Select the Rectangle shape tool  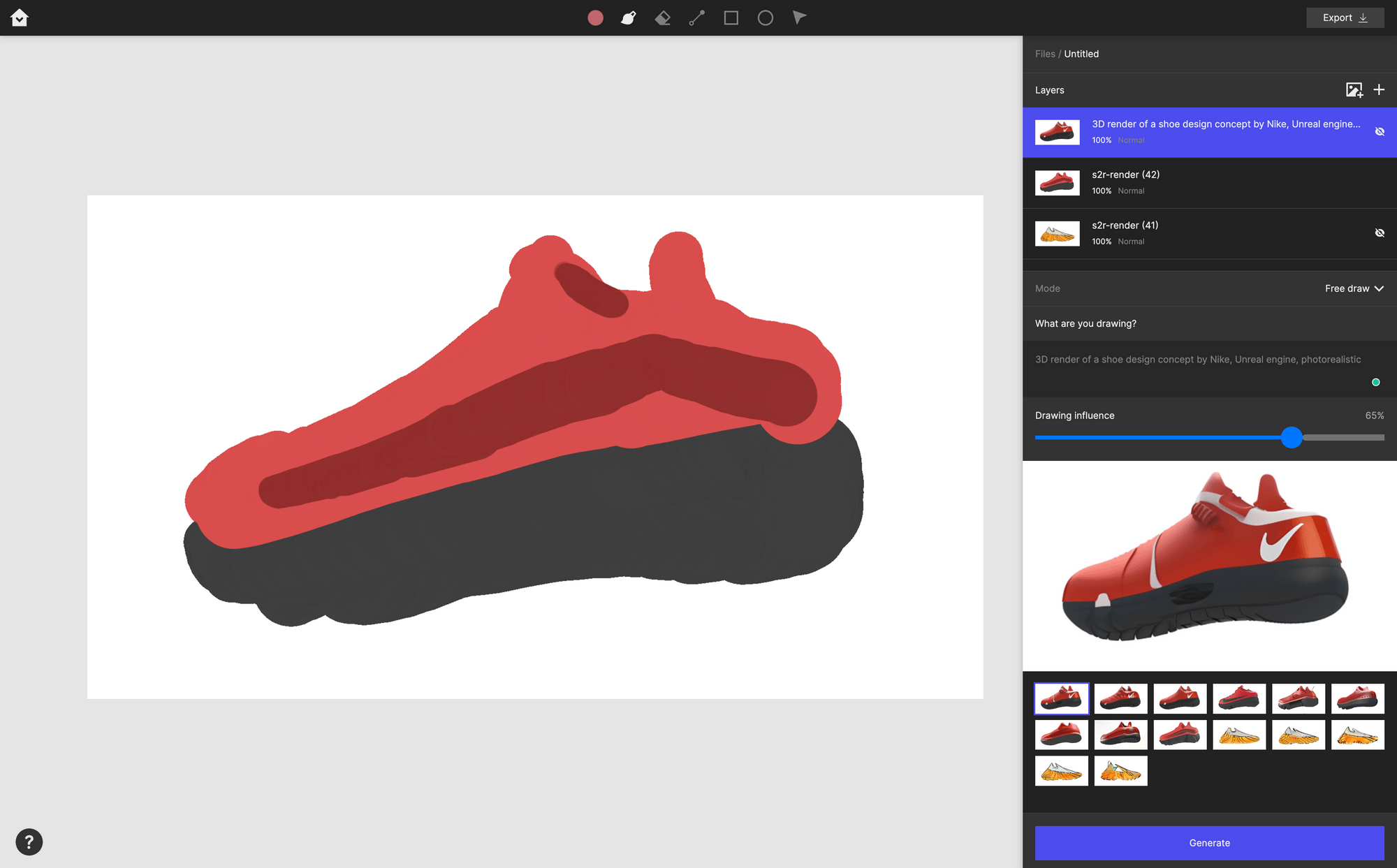pyautogui.click(x=731, y=17)
